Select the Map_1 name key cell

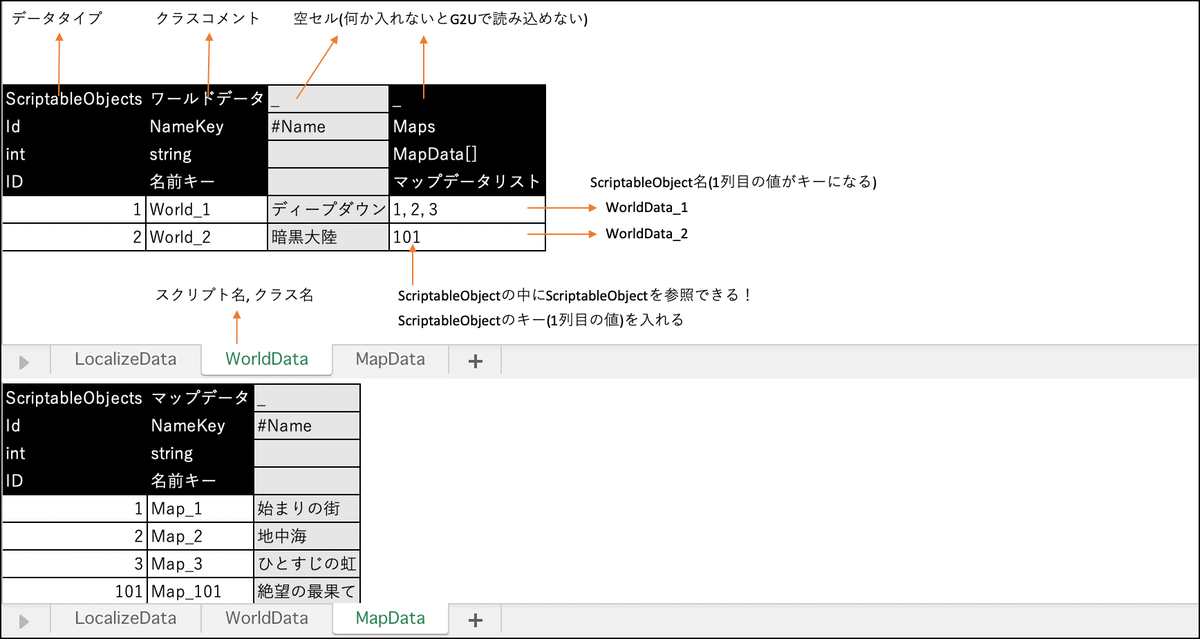[201, 509]
